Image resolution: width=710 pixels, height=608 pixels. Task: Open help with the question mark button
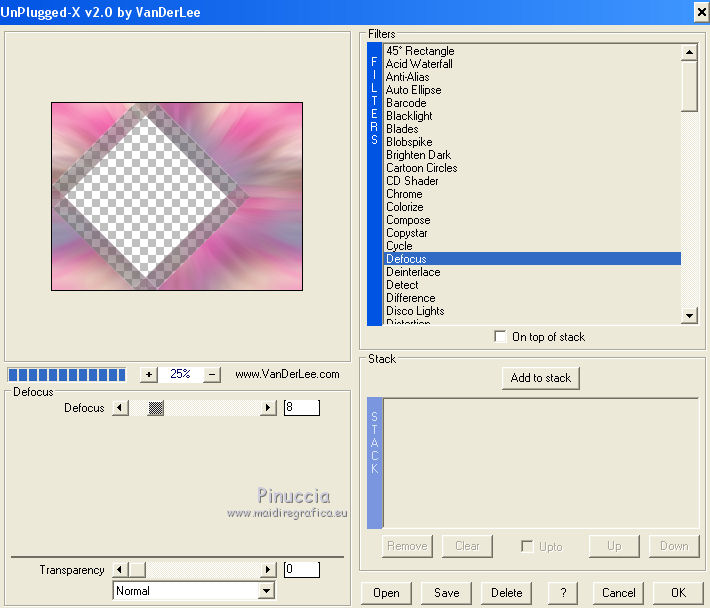click(x=563, y=593)
